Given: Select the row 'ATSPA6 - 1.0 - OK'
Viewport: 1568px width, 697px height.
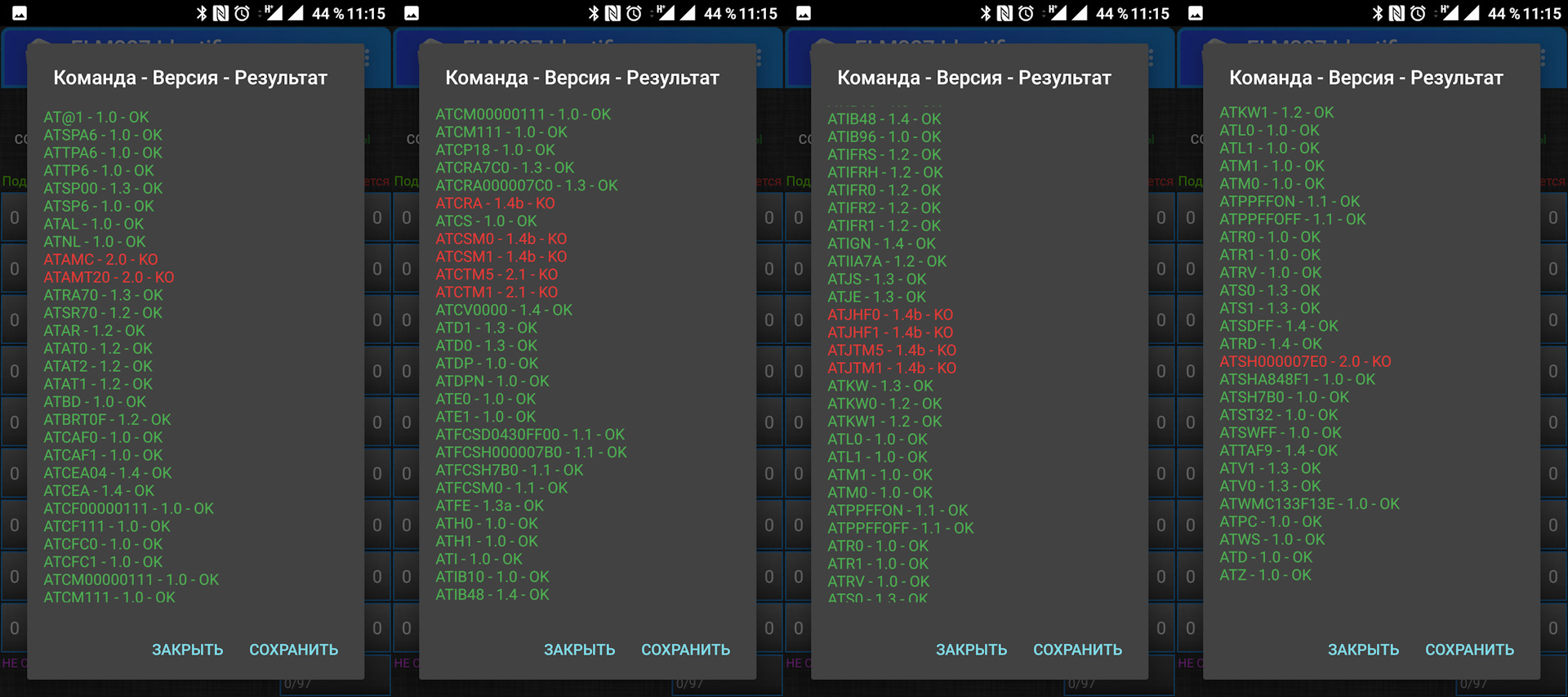Looking at the screenshot, I should click(x=103, y=135).
